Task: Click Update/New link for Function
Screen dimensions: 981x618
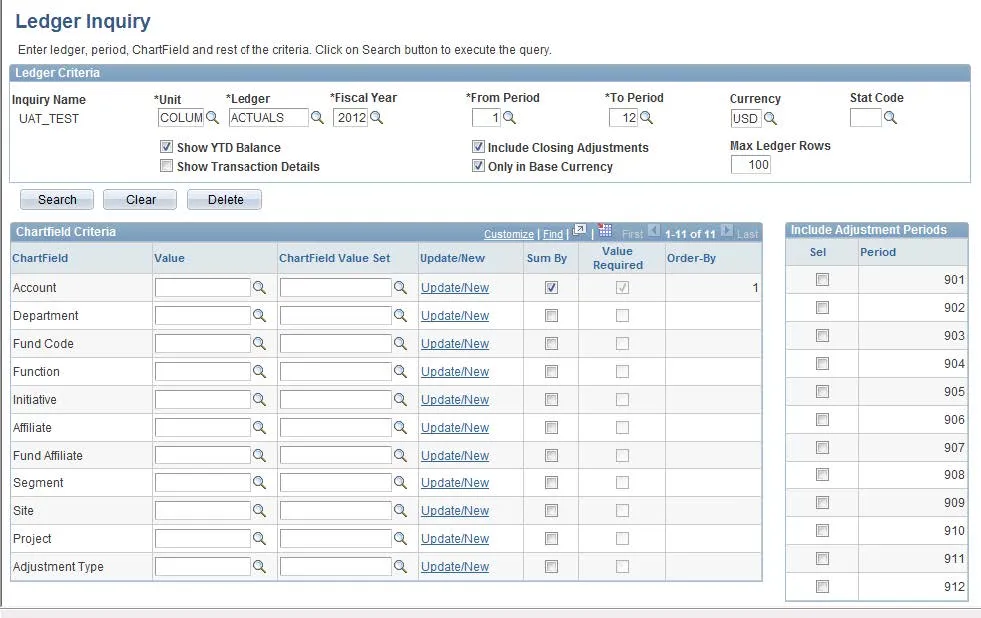Action: pos(455,372)
